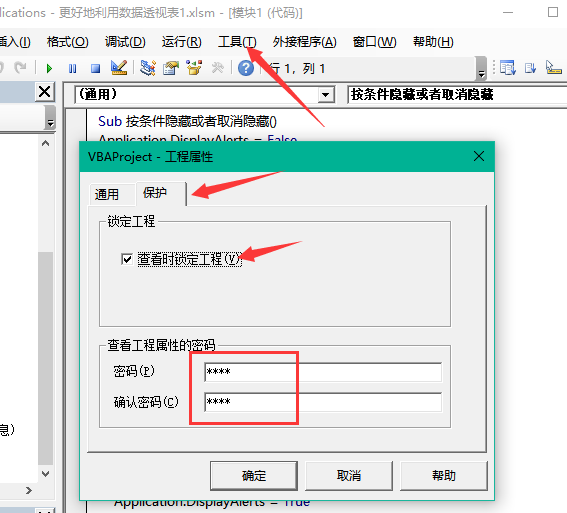
Task: Open the Object Browser toolbar icon
Action: point(194,68)
